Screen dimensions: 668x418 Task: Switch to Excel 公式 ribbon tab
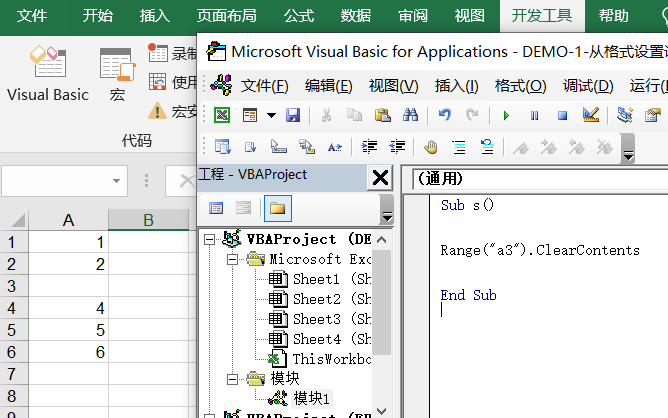tap(299, 16)
